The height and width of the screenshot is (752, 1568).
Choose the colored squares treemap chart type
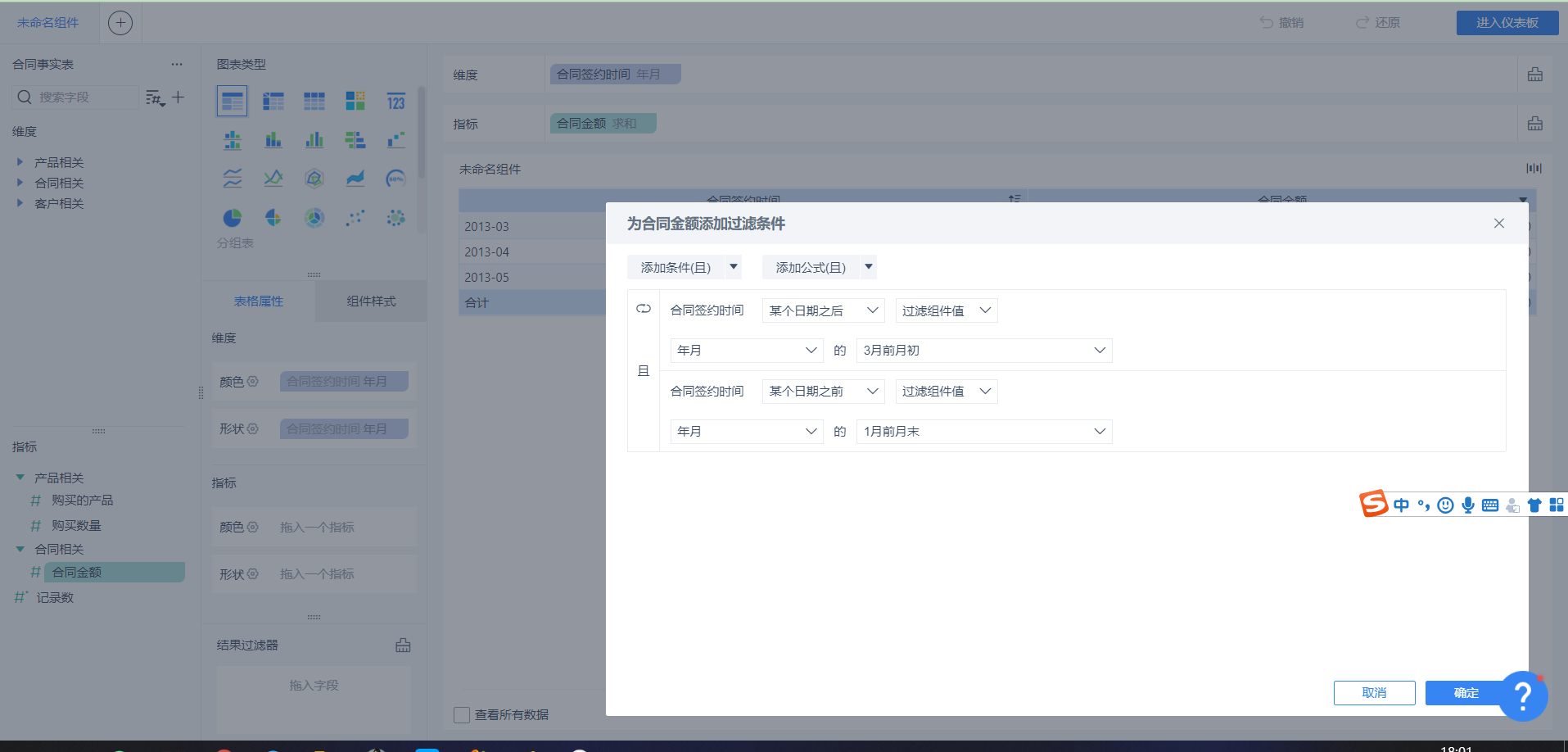(355, 101)
